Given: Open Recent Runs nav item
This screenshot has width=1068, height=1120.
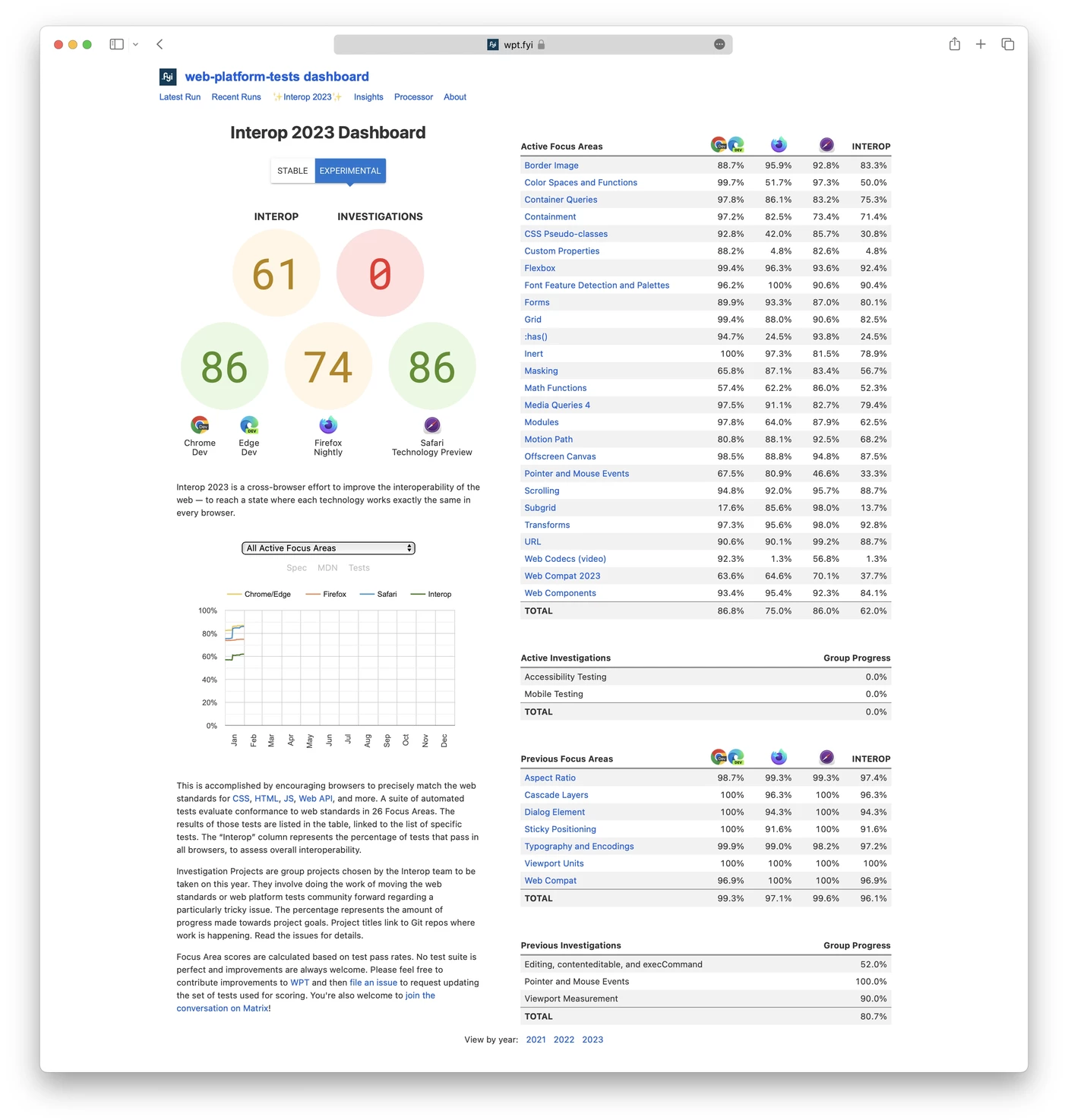Looking at the screenshot, I should point(236,97).
